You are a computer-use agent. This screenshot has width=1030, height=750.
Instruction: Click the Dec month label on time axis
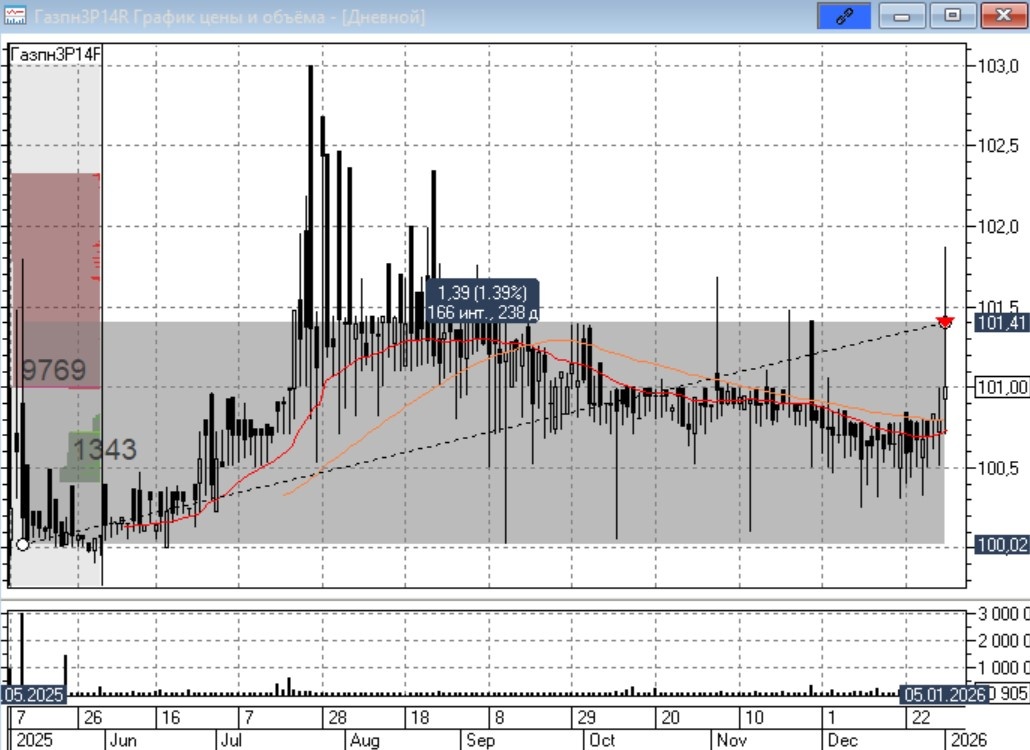[843, 740]
